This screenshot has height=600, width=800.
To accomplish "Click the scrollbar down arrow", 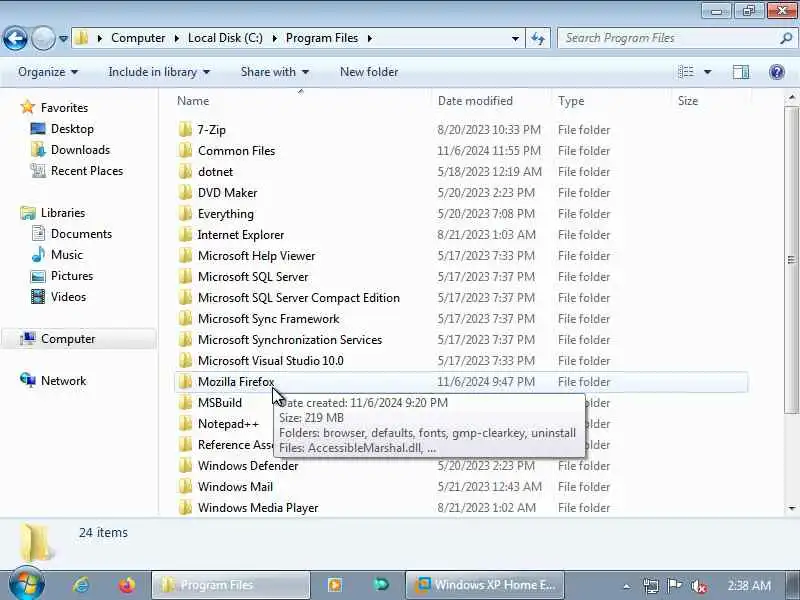I will pos(791,508).
